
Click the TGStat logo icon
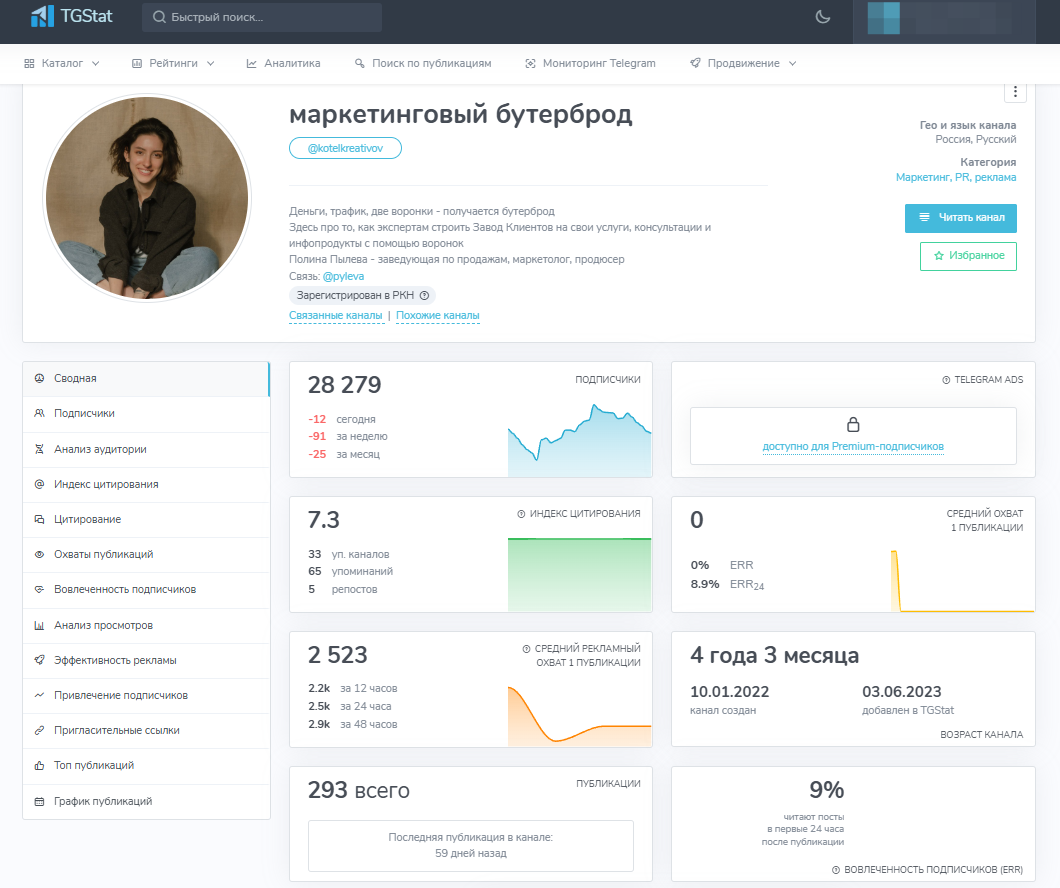[42, 17]
